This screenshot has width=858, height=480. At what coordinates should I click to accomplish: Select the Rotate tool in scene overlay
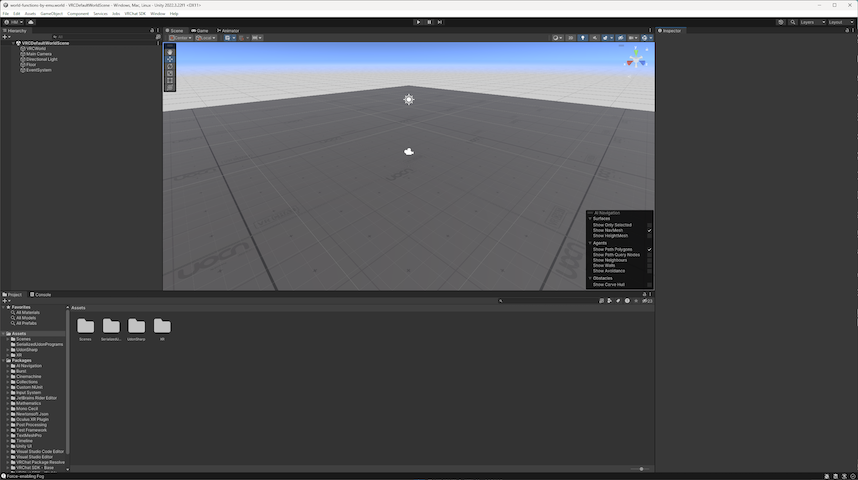click(170, 66)
